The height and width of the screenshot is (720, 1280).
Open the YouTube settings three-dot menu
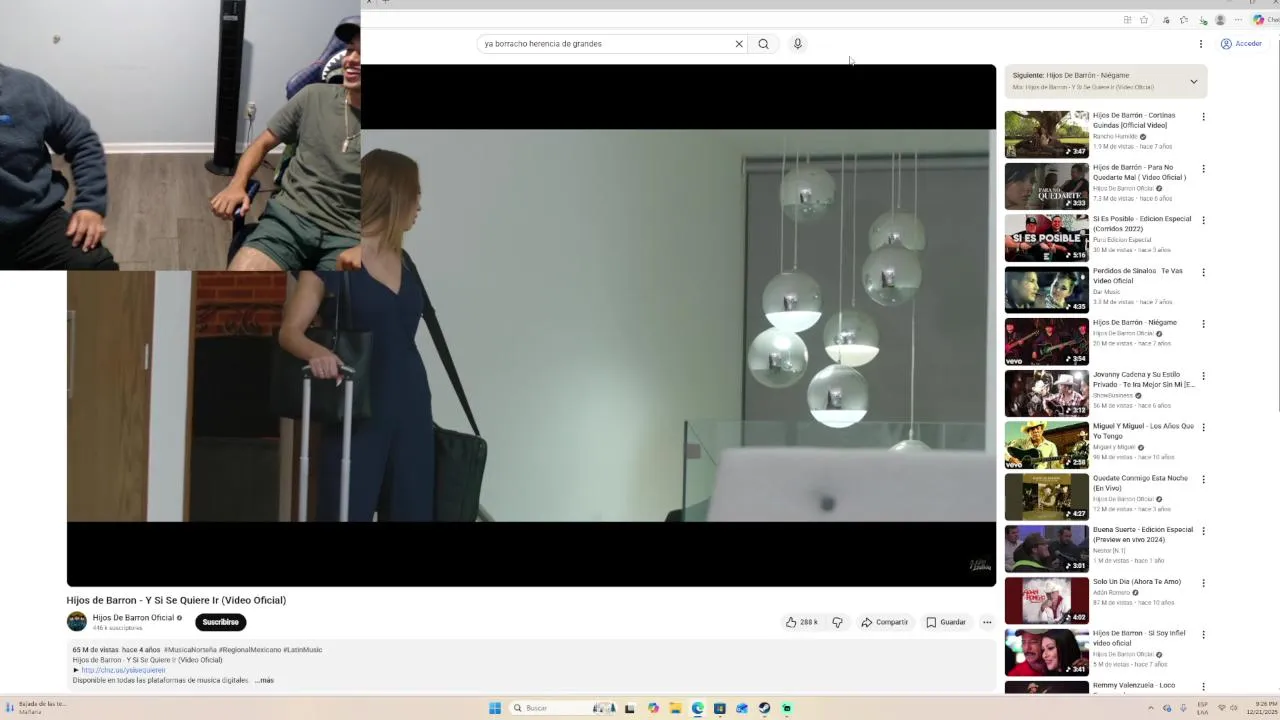(1201, 44)
